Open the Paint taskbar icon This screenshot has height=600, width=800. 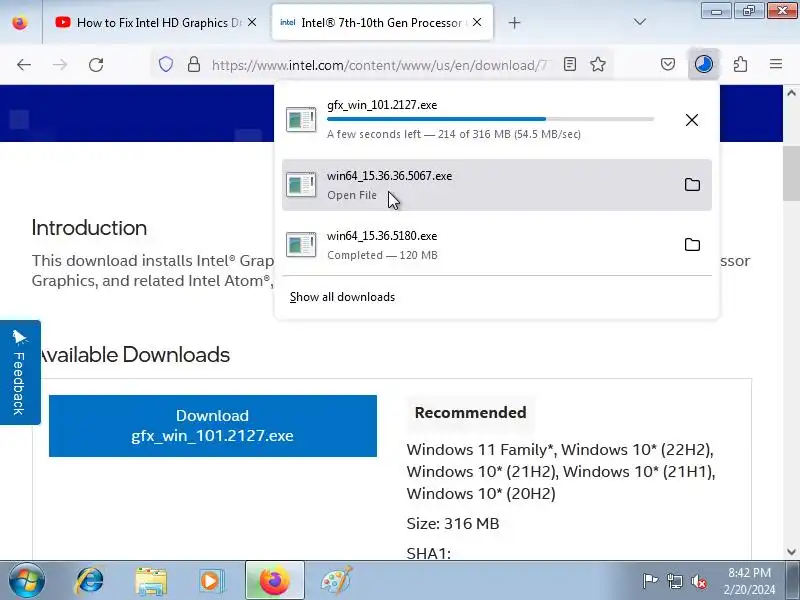[x=336, y=581]
